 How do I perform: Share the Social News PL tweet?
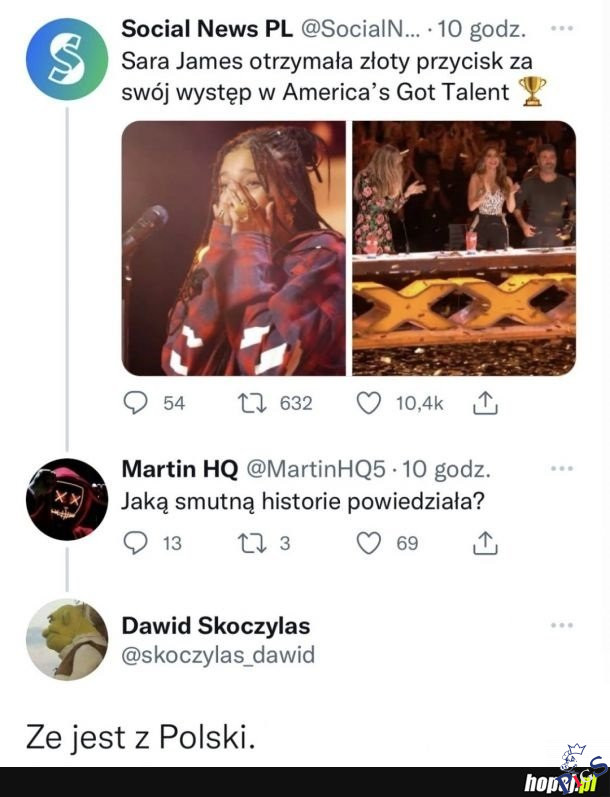[x=485, y=403]
